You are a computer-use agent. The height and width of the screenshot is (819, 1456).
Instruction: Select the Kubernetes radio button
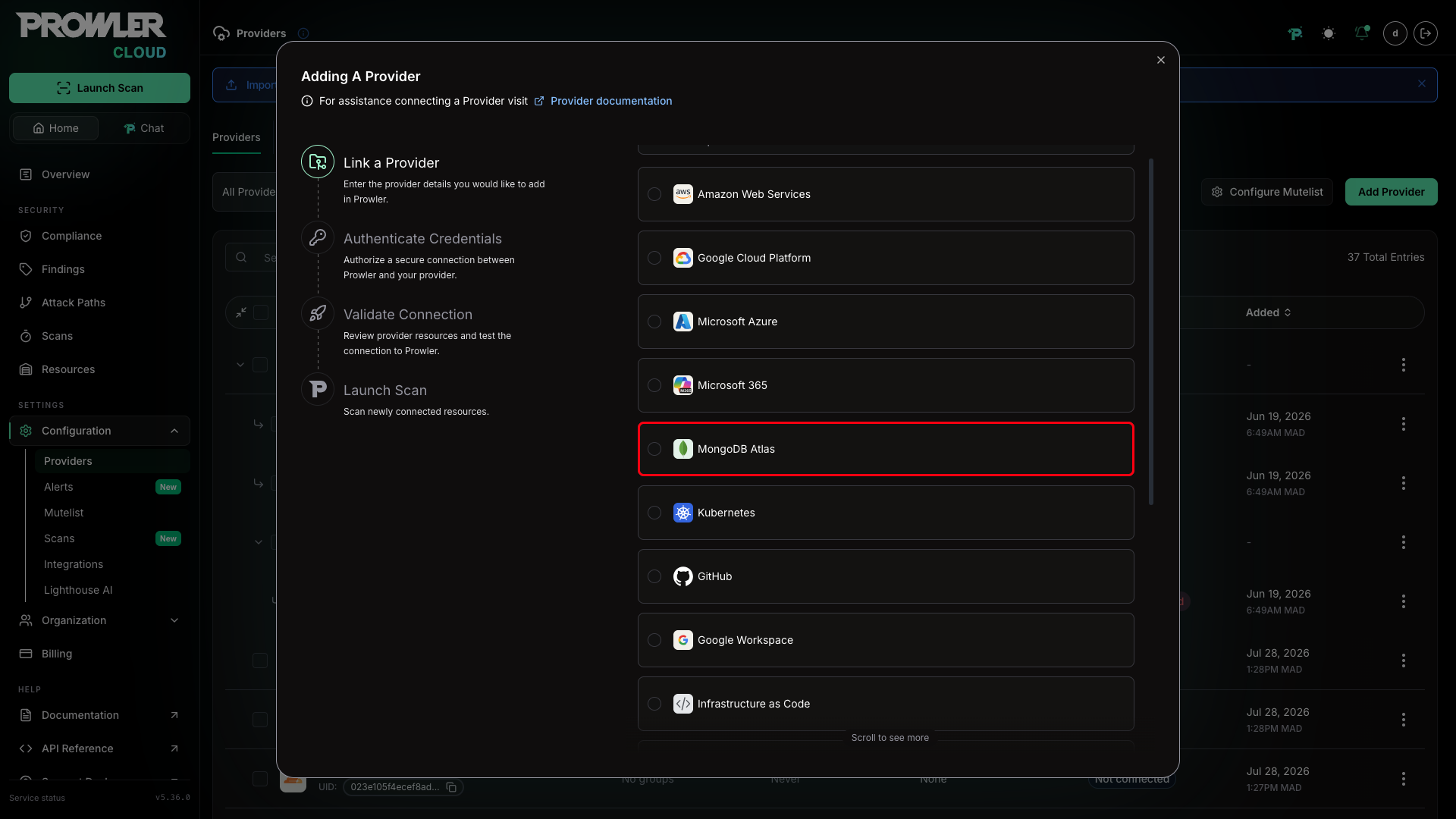tap(654, 513)
